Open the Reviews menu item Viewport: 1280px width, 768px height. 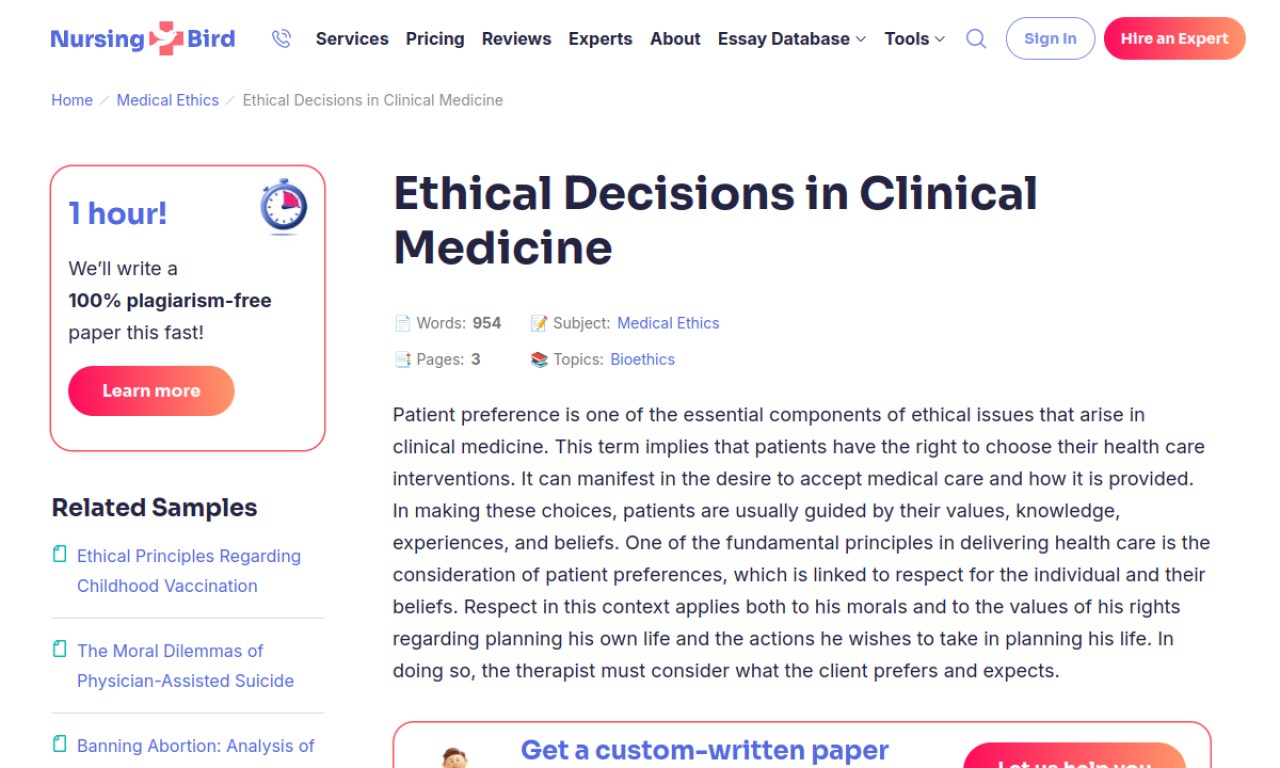(516, 39)
